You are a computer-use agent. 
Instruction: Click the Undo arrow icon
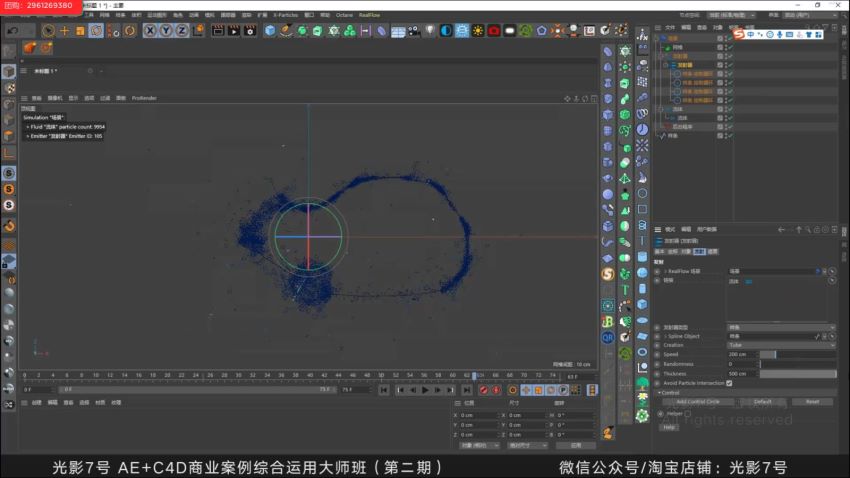point(13,30)
